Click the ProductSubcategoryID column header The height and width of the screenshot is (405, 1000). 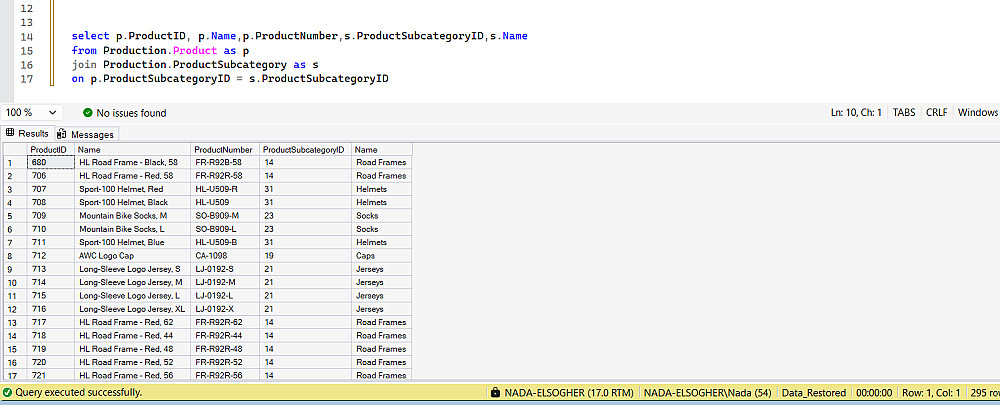click(x=304, y=150)
